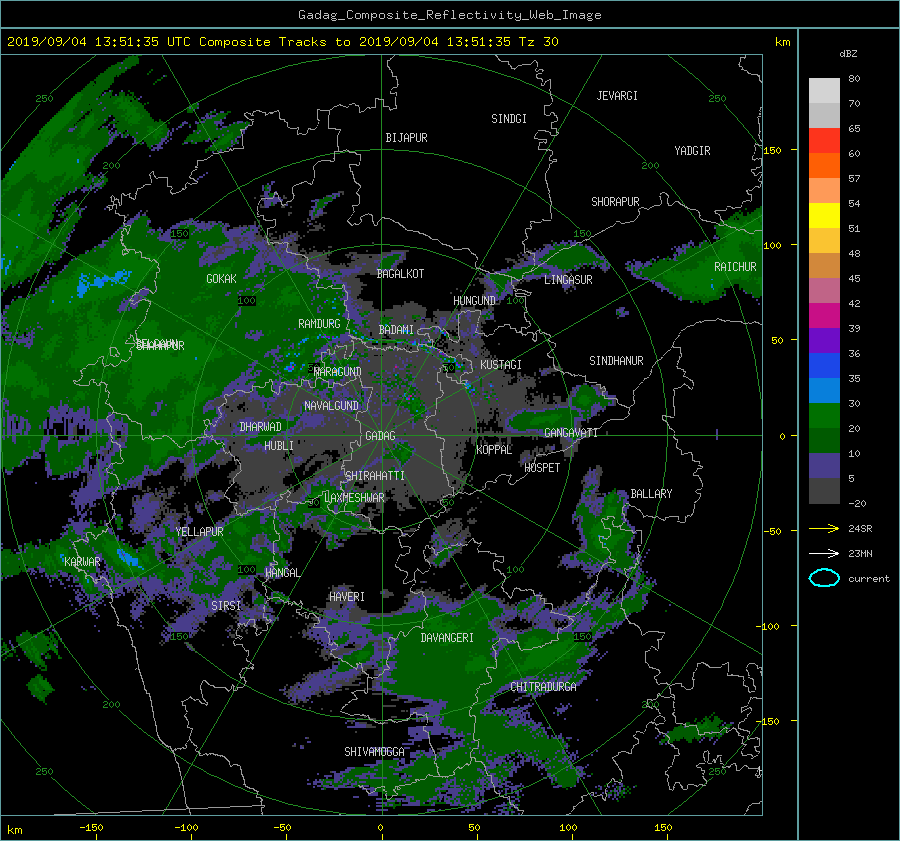Screen dimensions: 900x841
Task: Click the cyan current-track oval icon
Action: [824, 578]
